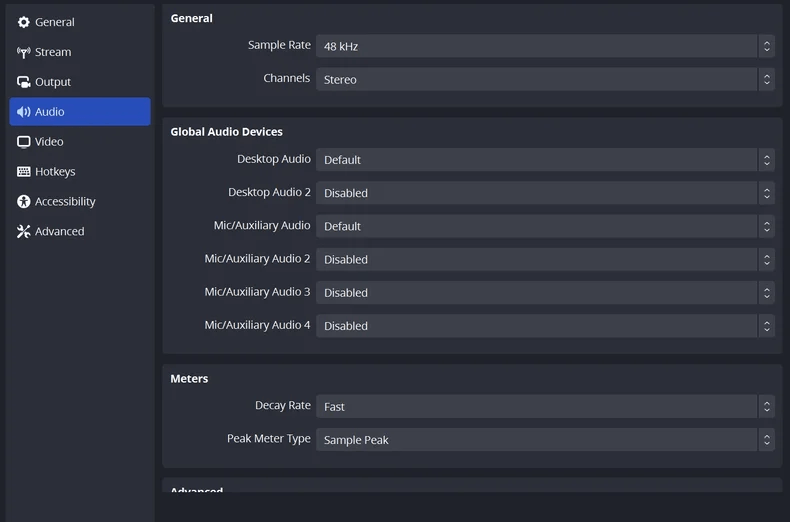Open Accessibility settings label
This screenshot has width=790, height=522.
tap(65, 202)
